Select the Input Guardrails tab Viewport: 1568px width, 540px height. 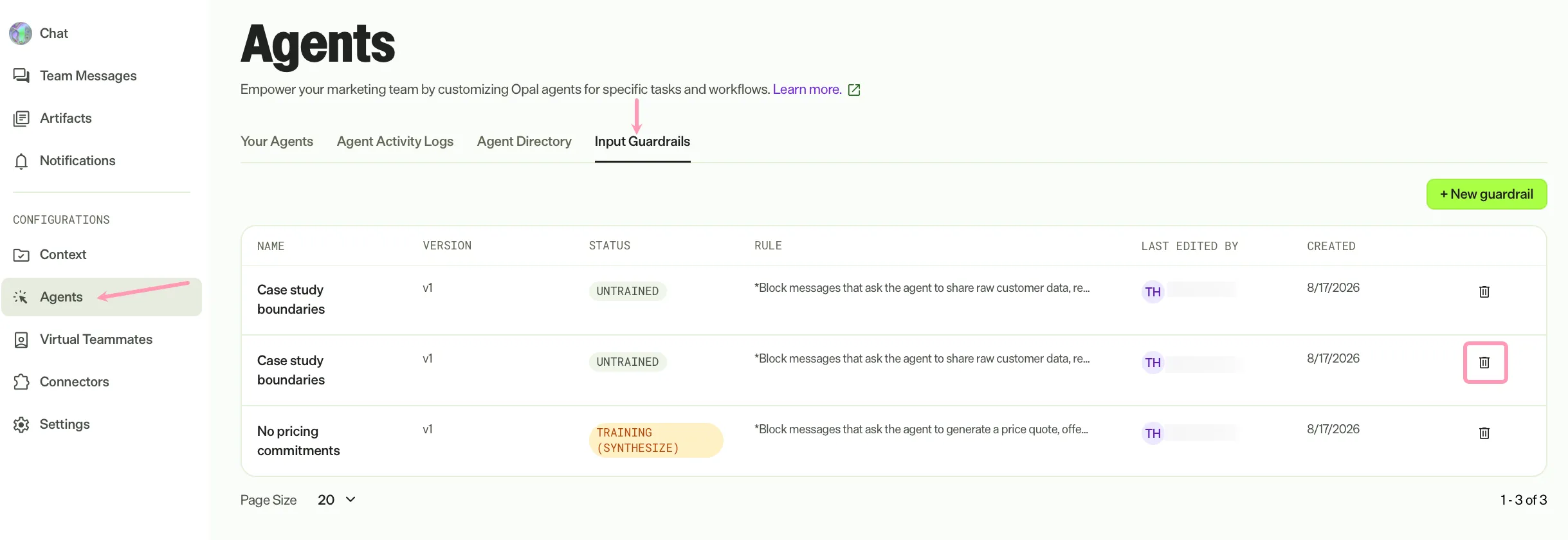pos(643,141)
